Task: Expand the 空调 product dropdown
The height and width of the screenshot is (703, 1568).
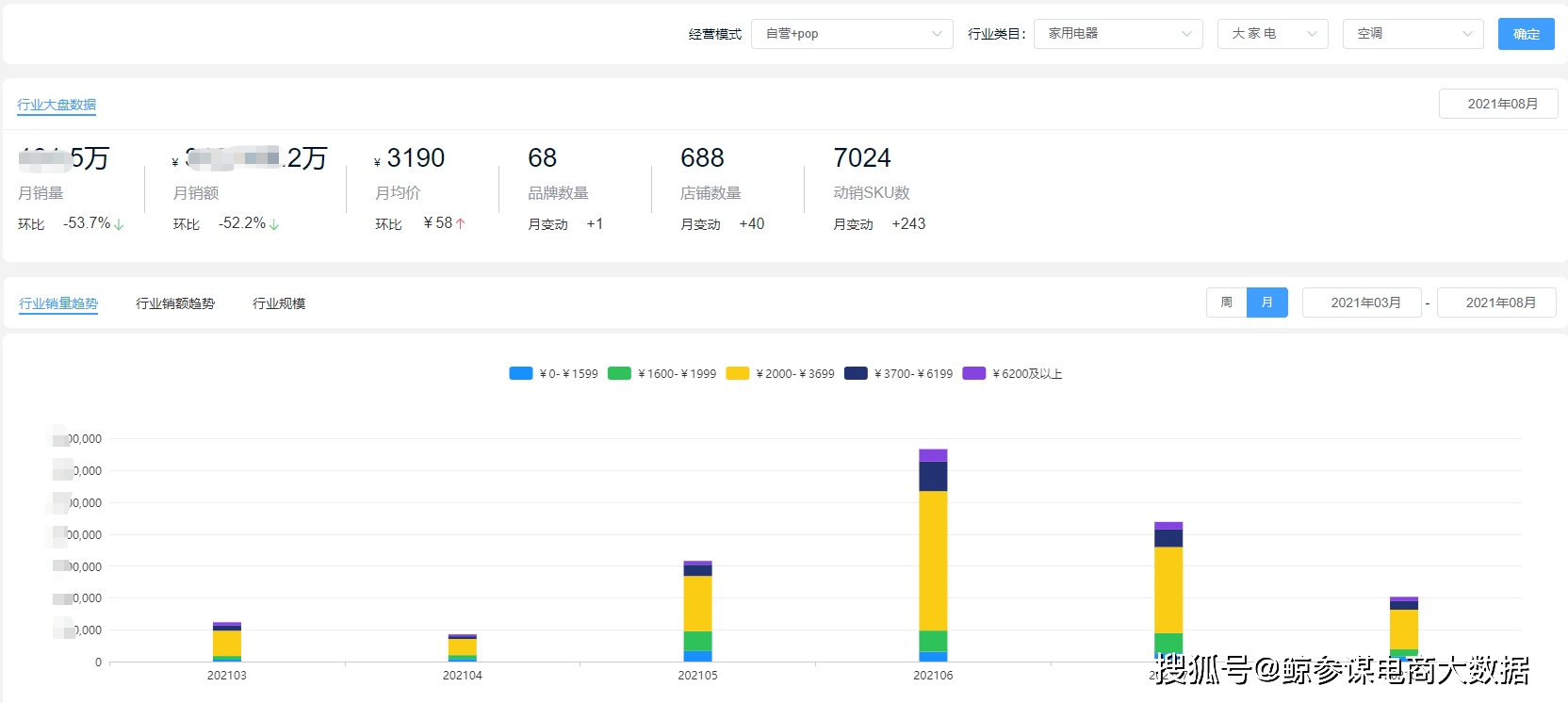Action: pyautogui.click(x=1413, y=34)
